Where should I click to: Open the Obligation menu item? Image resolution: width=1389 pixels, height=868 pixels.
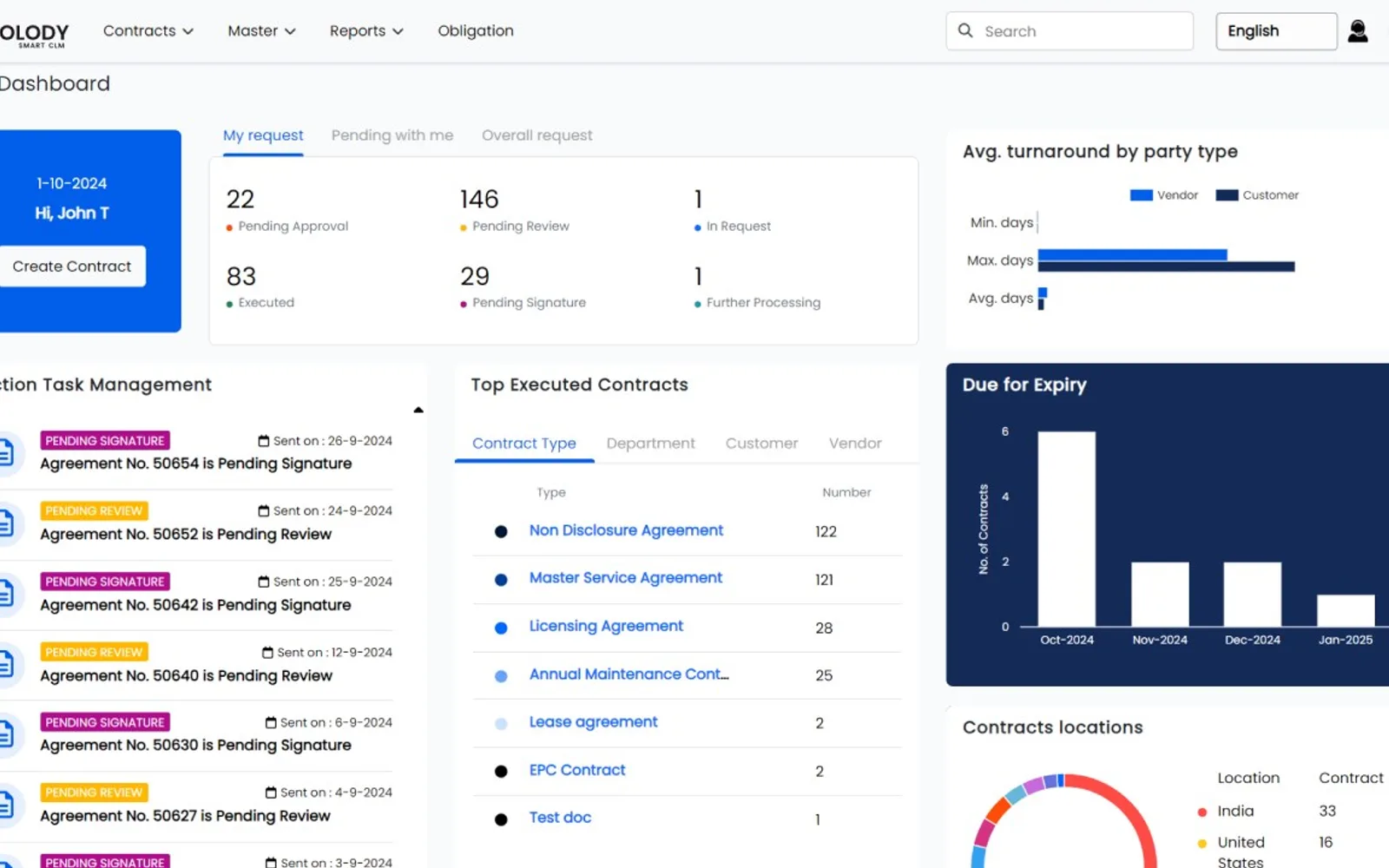476,31
